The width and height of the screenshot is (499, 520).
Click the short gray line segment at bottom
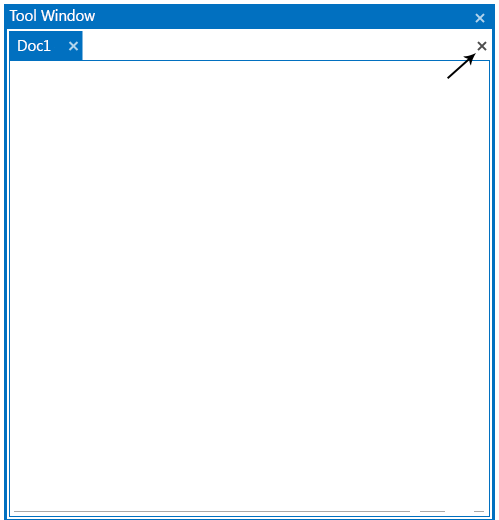coord(432,511)
